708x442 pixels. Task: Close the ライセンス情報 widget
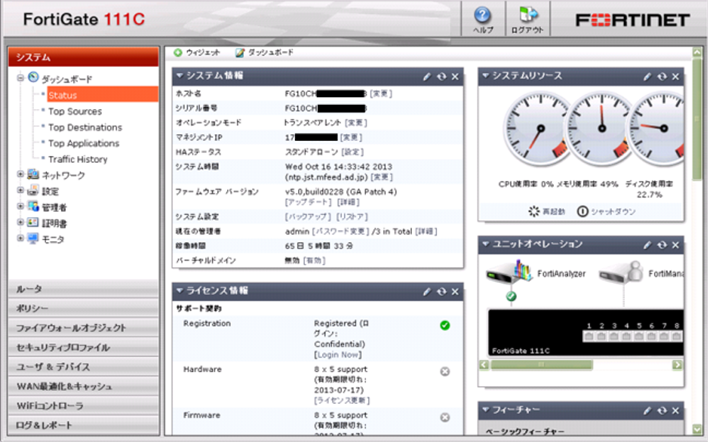[x=455, y=292]
